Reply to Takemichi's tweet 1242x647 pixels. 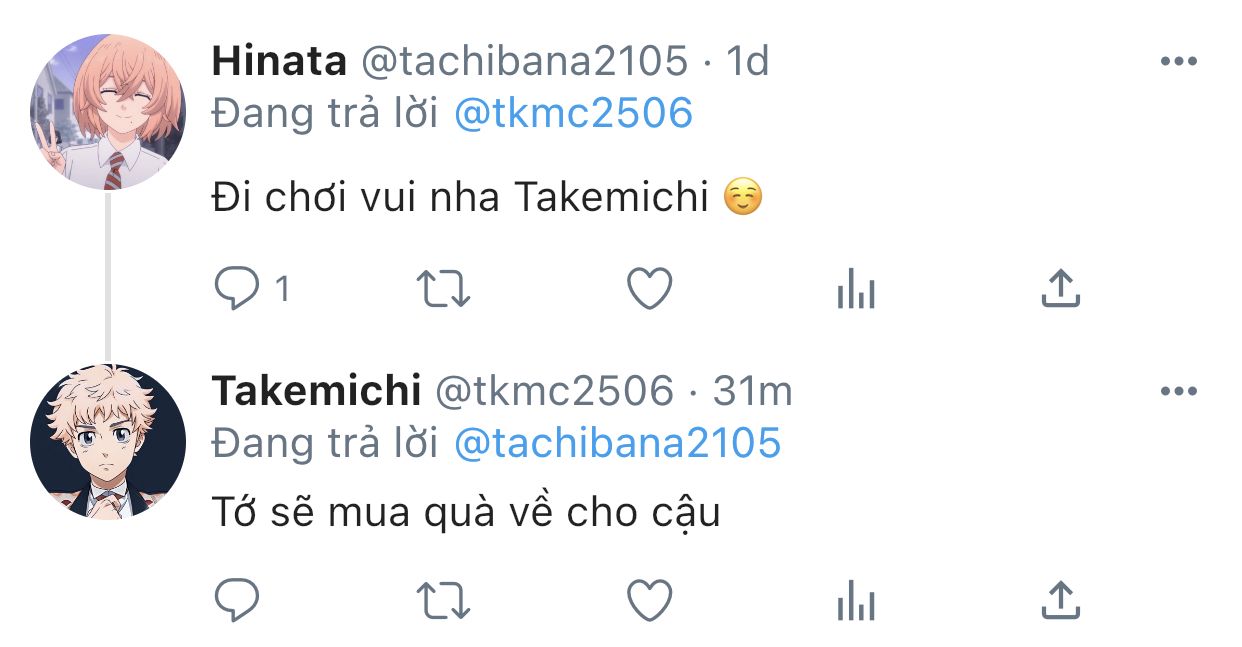[x=238, y=600]
